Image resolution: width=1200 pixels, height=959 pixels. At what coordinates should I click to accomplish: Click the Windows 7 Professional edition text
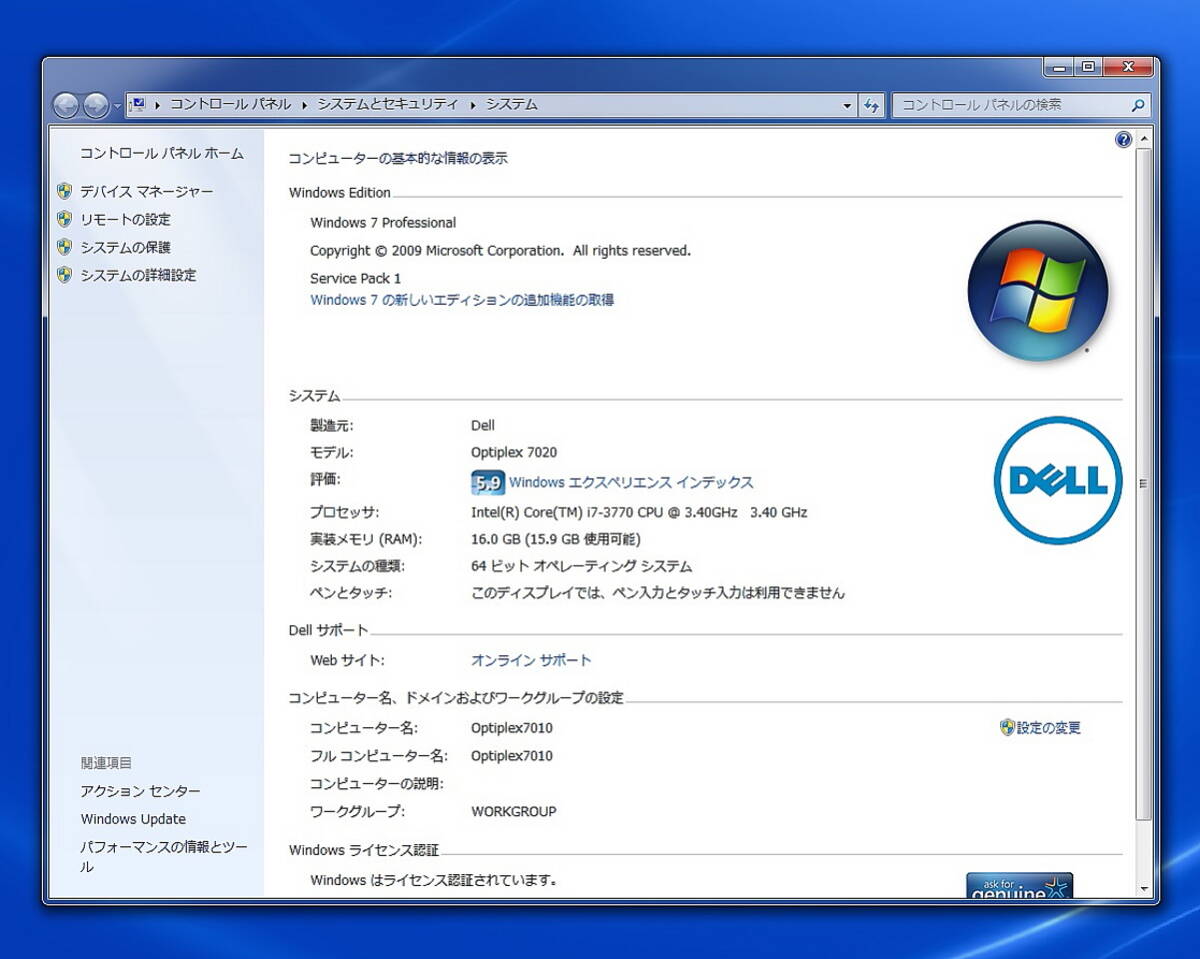pos(383,223)
